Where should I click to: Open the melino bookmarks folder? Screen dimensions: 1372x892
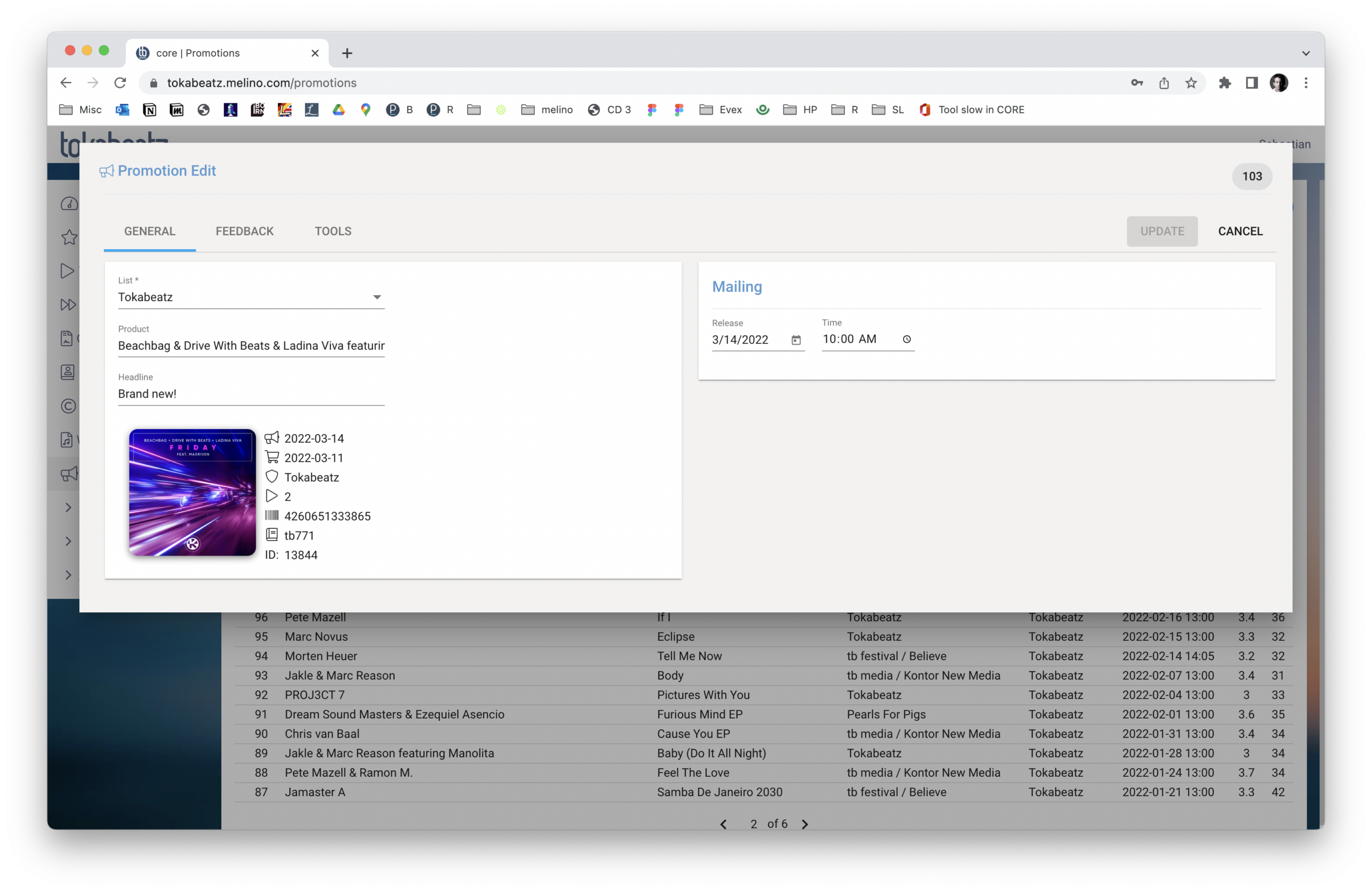(x=547, y=109)
